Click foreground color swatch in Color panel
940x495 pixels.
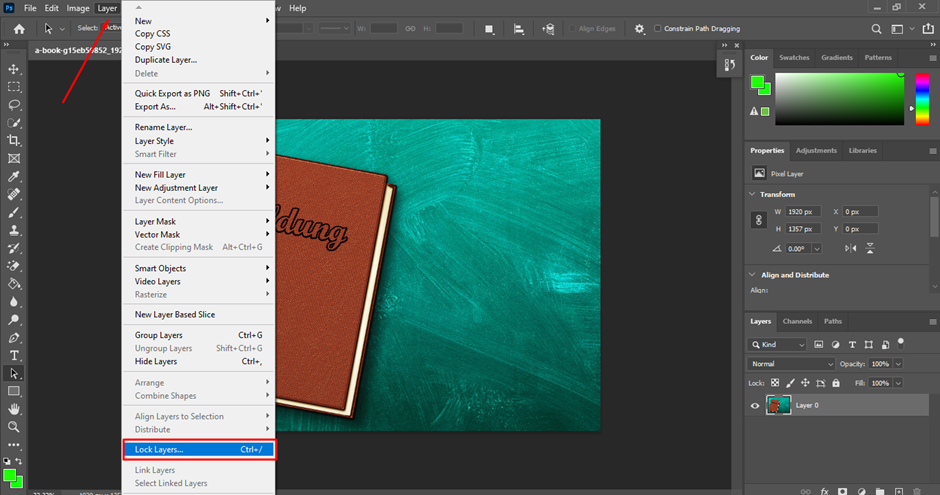tap(757, 82)
